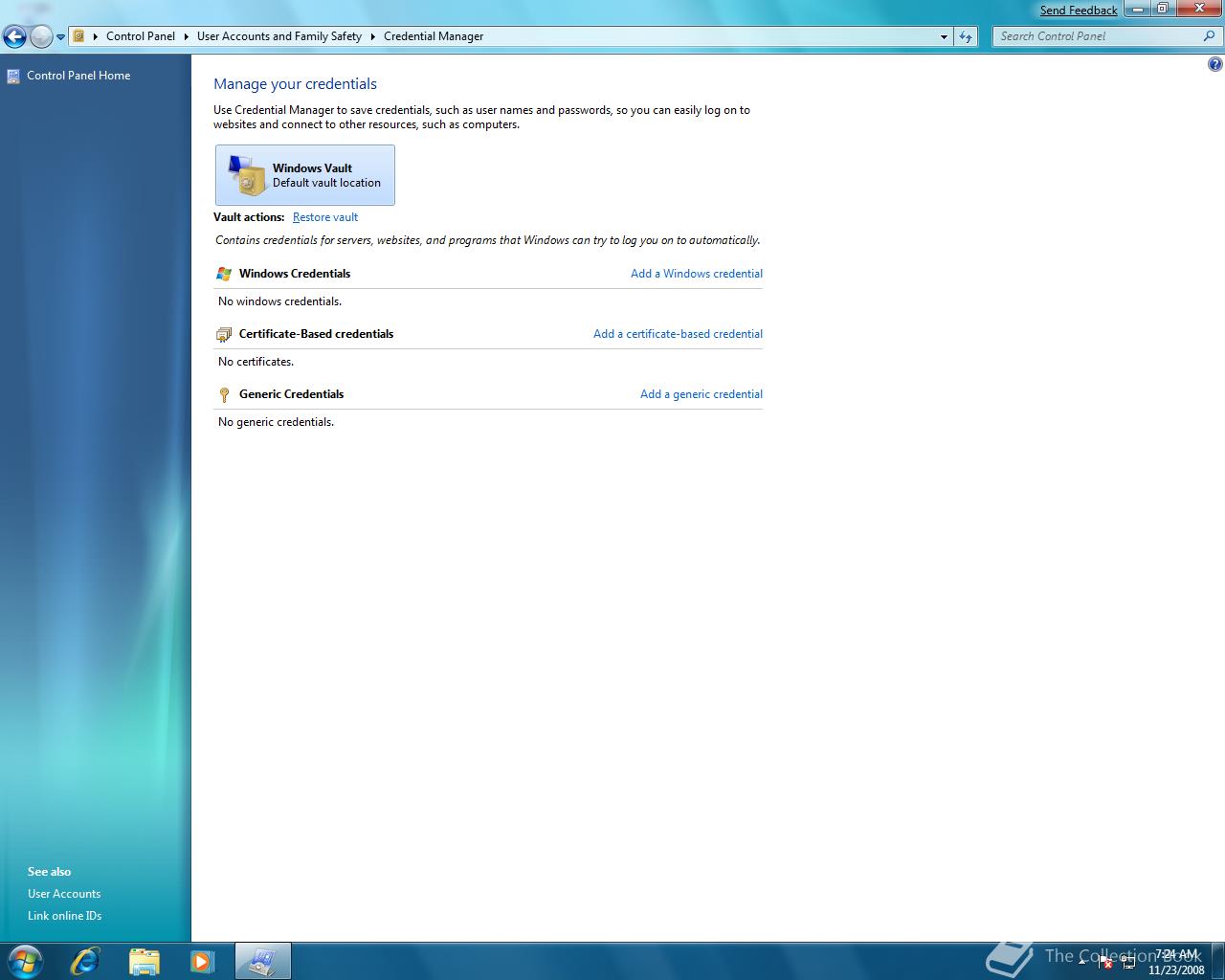This screenshot has width=1225, height=980.
Task: Open the Start menu orb
Action: click(x=24, y=961)
